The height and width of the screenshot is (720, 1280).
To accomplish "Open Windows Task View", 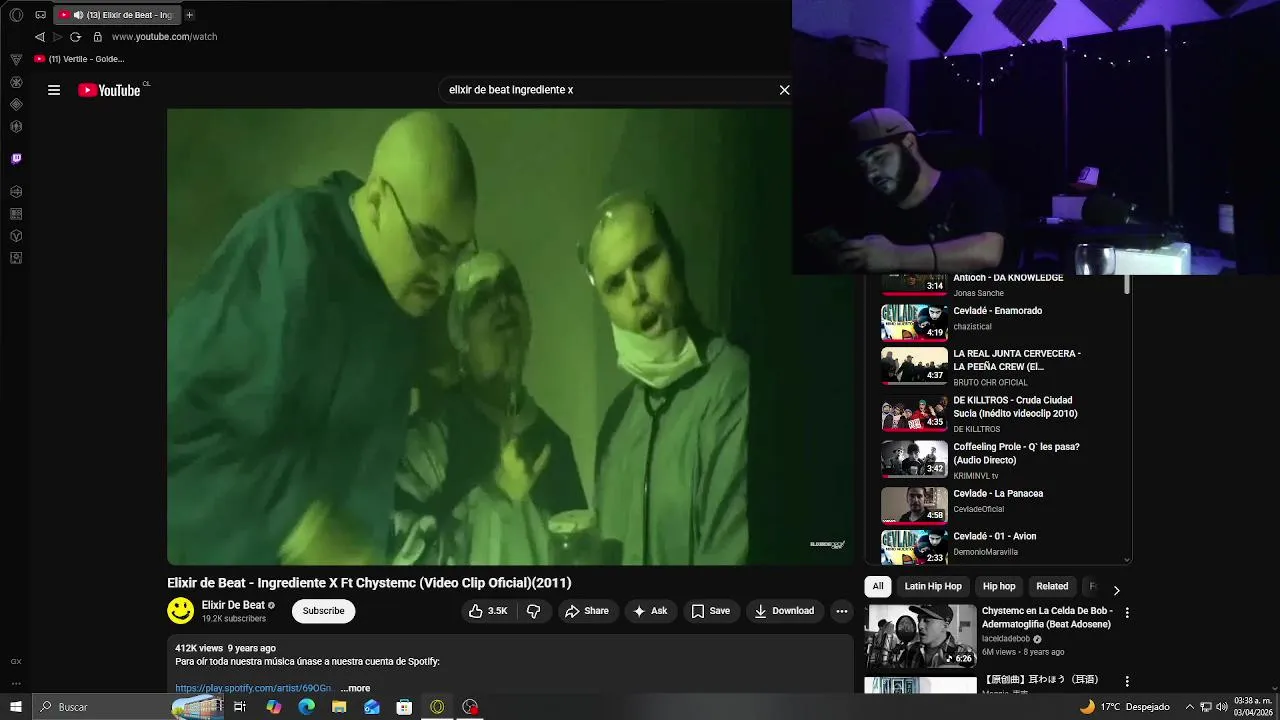I will click(x=240, y=707).
